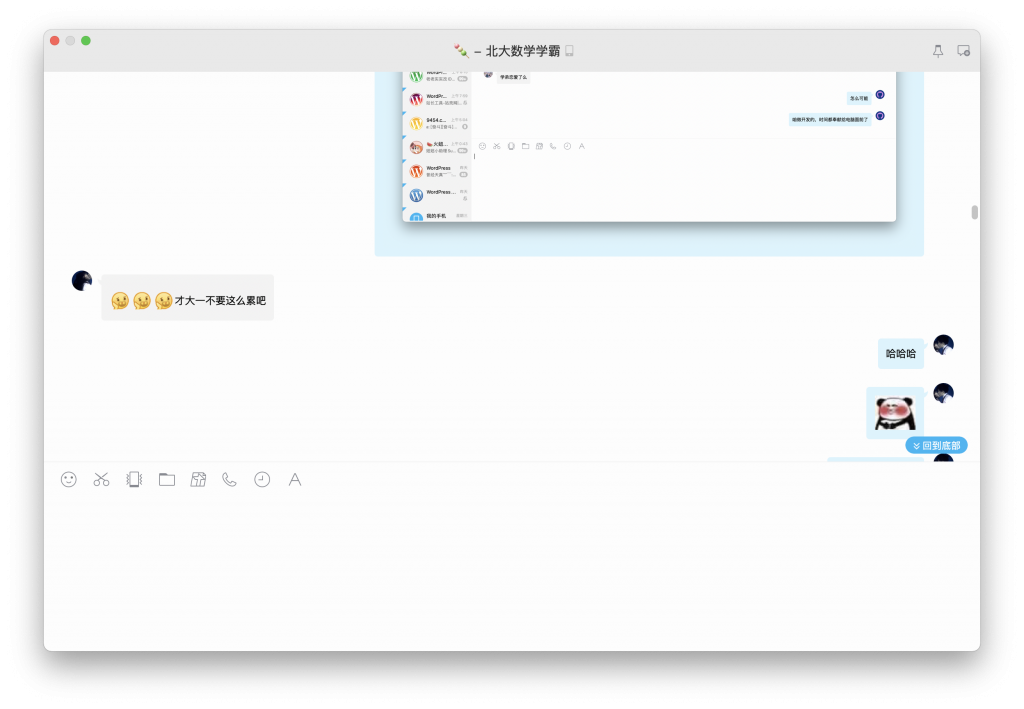Screen dimensions: 1024x709
Task: Select the screenshot scissors tool
Action: [x=100, y=480]
